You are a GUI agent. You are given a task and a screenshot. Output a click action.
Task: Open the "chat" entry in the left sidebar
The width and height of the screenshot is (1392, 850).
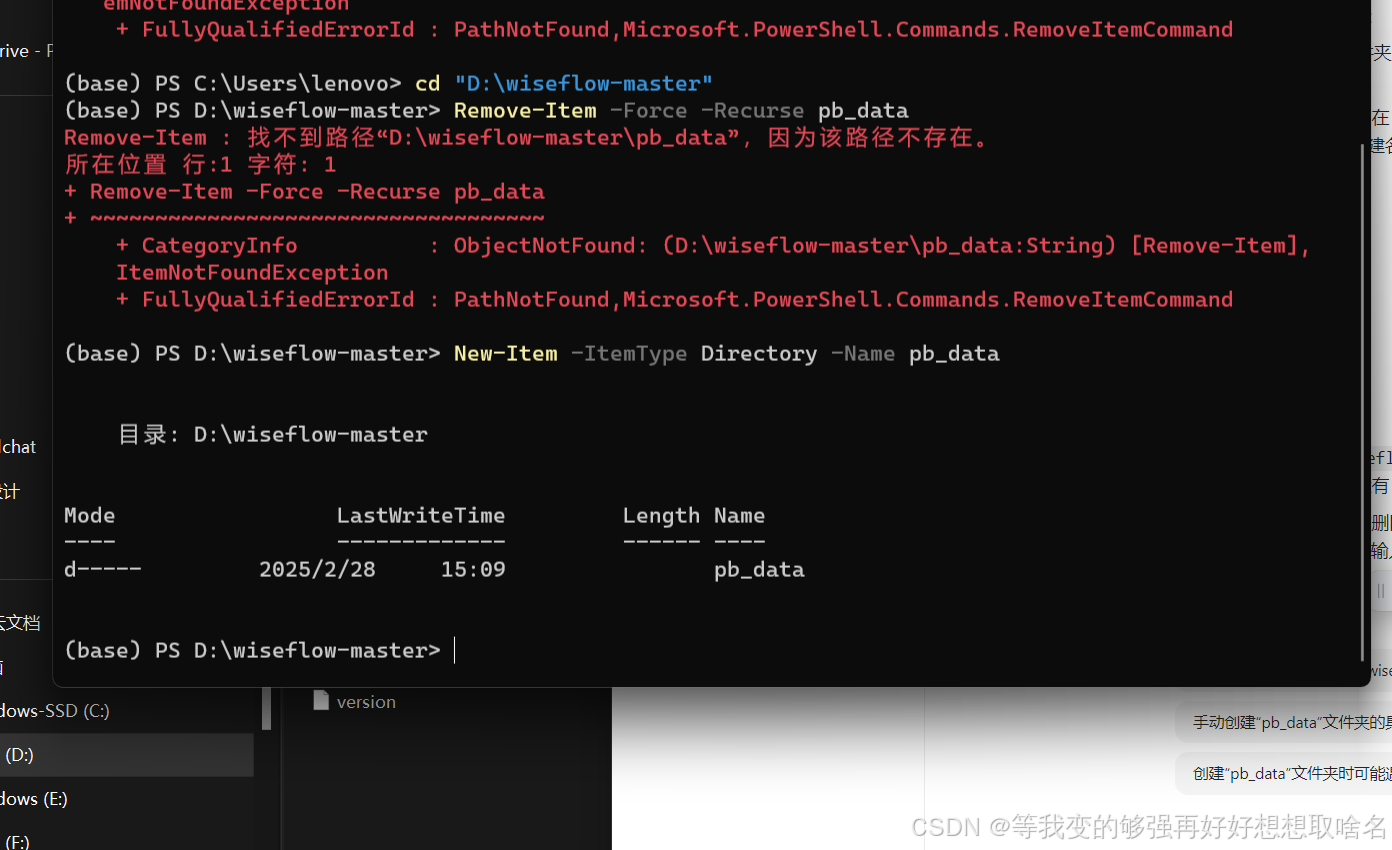click(x=18, y=446)
